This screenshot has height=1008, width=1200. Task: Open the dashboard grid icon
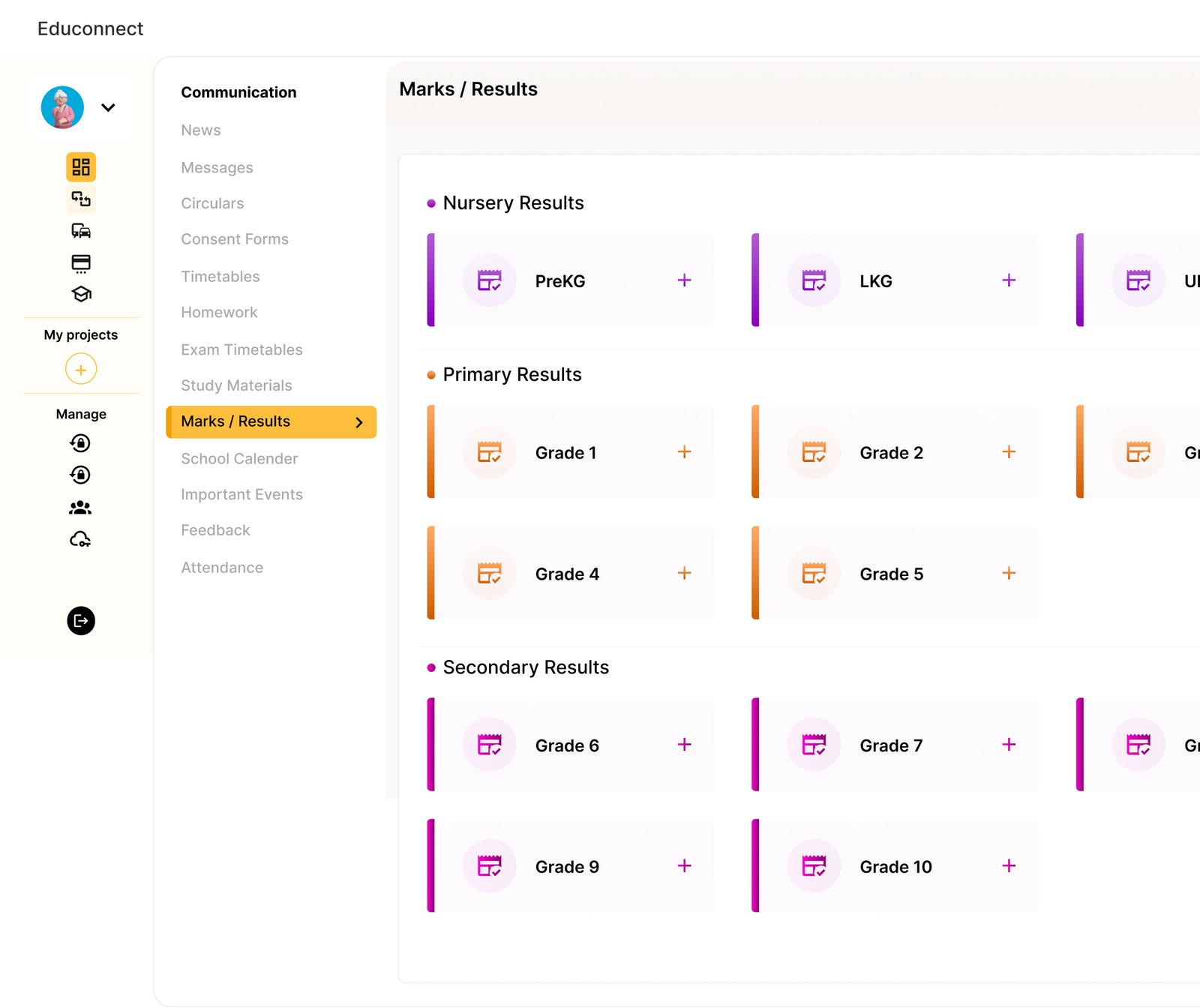pos(81,167)
